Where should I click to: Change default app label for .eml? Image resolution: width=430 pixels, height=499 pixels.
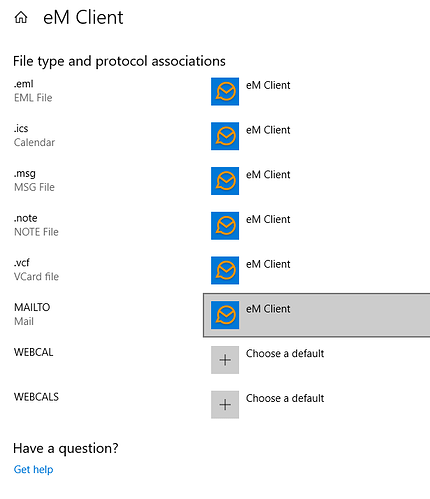[x=268, y=85]
